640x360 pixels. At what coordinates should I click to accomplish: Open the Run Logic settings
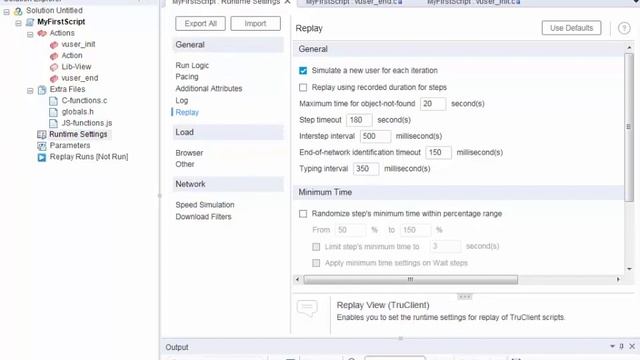(x=192, y=65)
